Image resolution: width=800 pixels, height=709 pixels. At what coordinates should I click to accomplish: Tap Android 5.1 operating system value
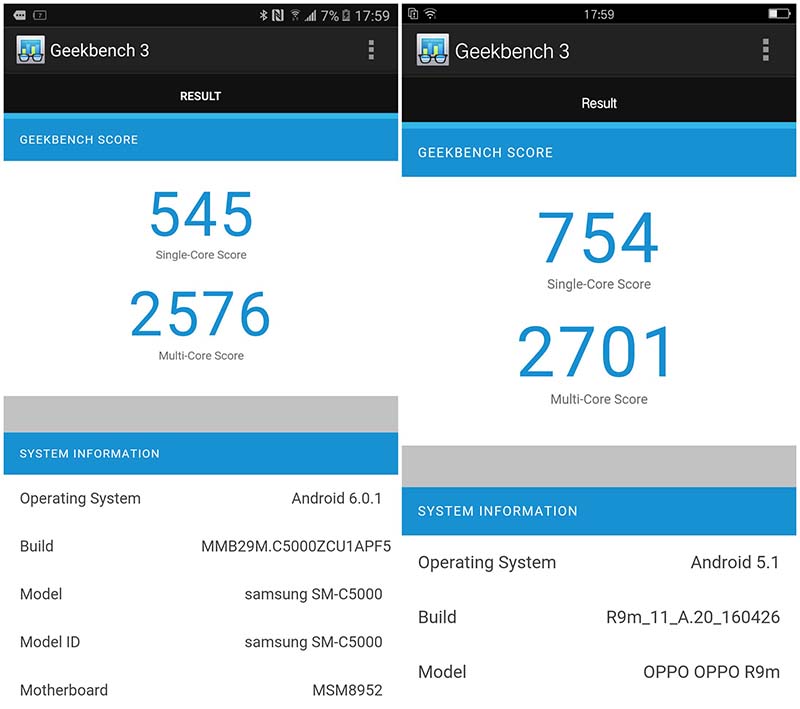coord(735,562)
